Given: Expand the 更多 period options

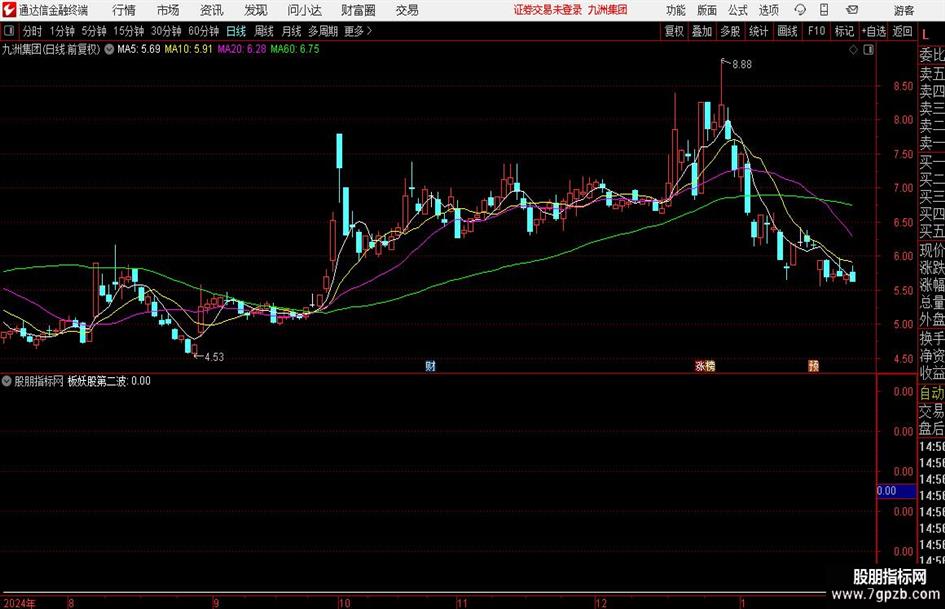Looking at the screenshot, I should click(x=358, y=31).
